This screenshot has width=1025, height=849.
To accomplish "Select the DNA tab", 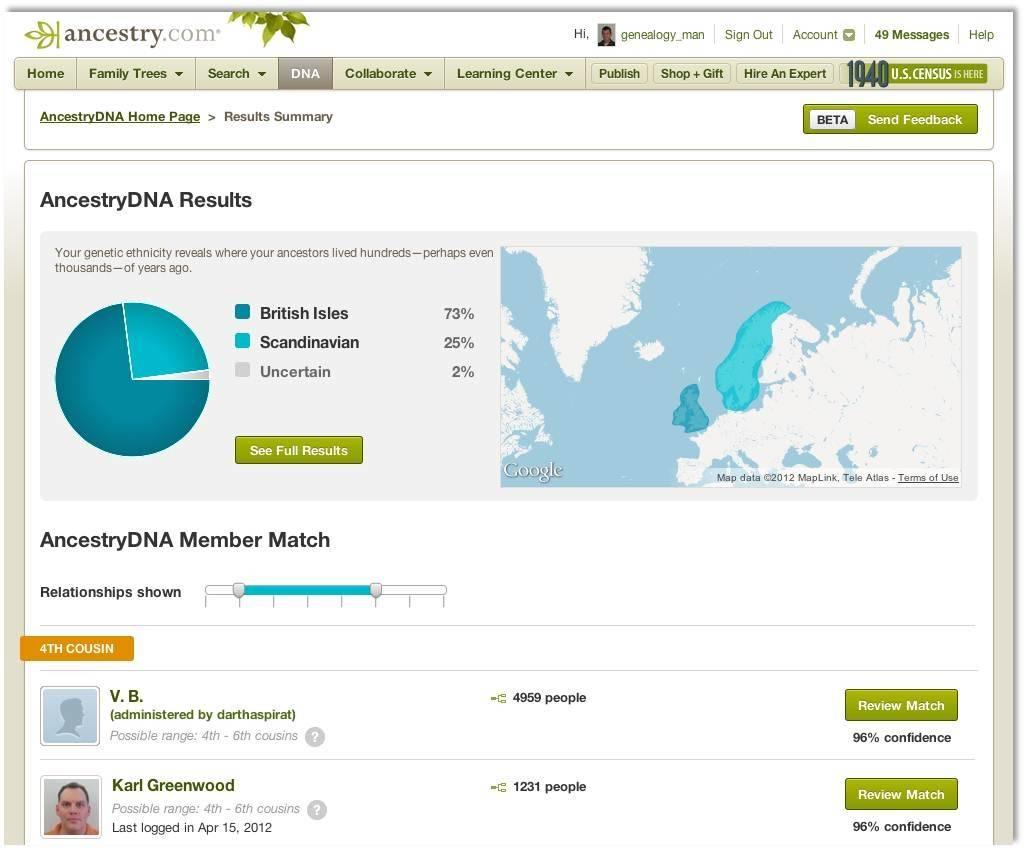I will [x=305, y=74].
